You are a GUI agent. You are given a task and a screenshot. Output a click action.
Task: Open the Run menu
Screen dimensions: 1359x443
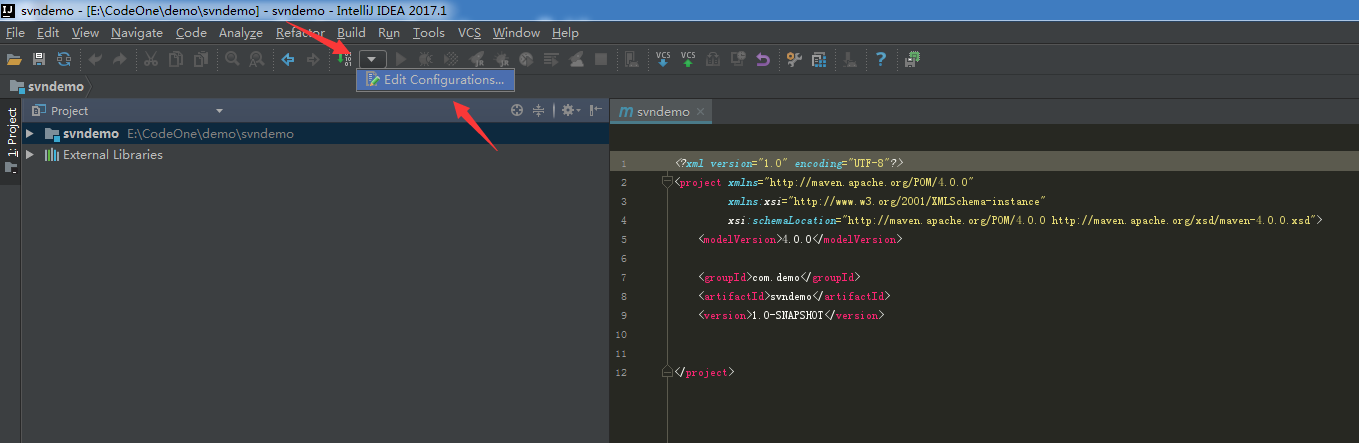tap(389, 33)
